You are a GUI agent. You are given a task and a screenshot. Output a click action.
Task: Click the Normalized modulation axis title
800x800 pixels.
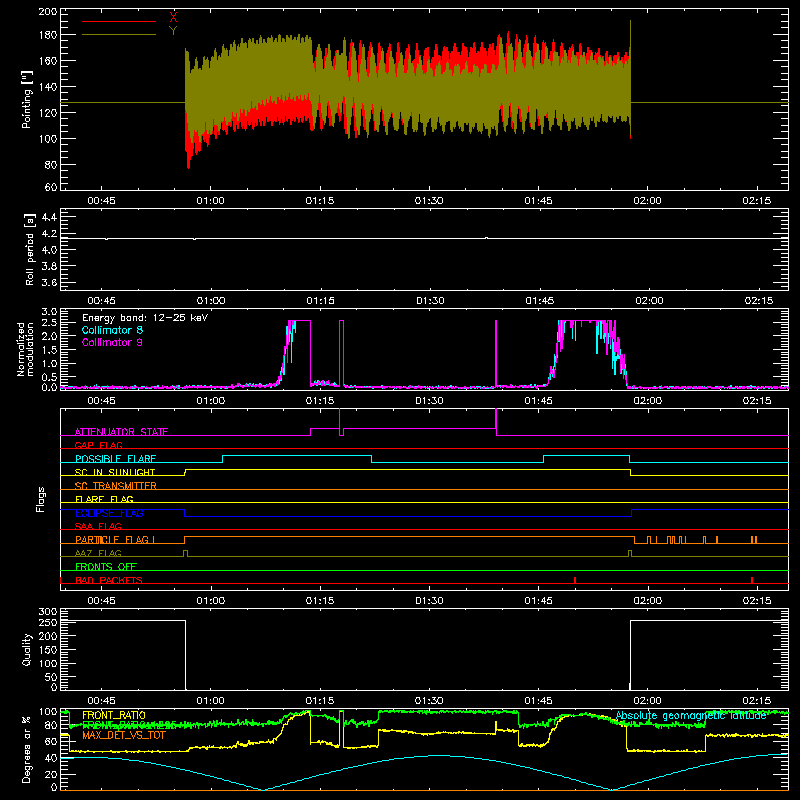25,349
